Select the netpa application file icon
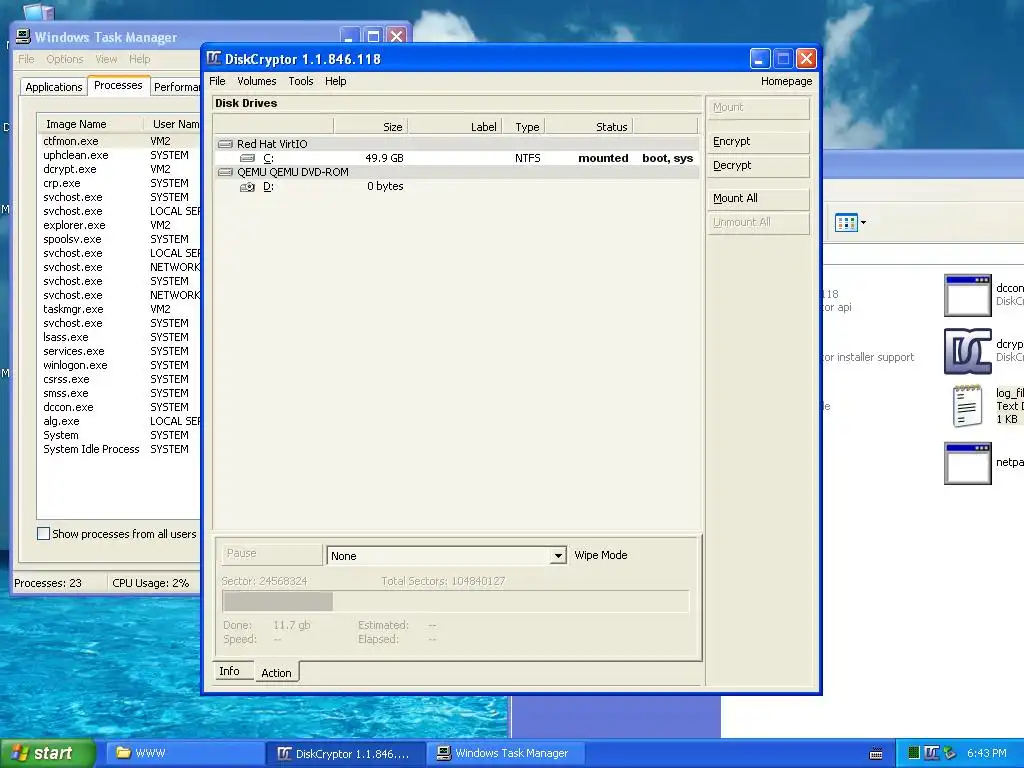Screen dimensions: 1024x768 coord(968,463)
